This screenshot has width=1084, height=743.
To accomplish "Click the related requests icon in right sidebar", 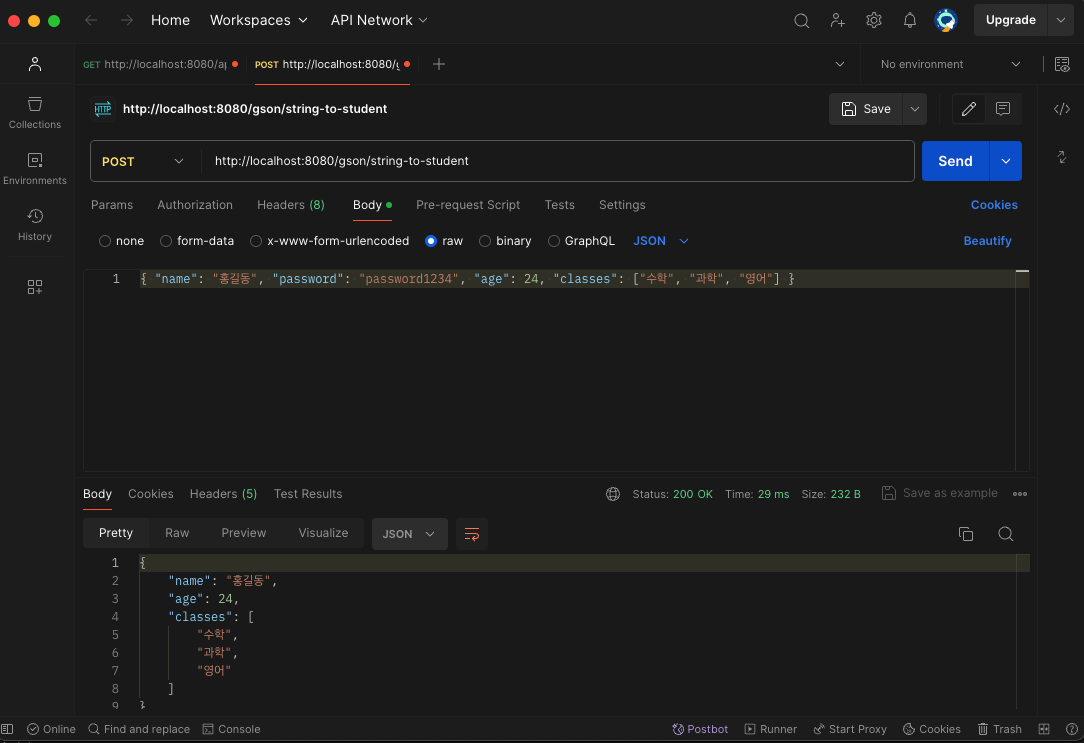I will [1062, 158].
